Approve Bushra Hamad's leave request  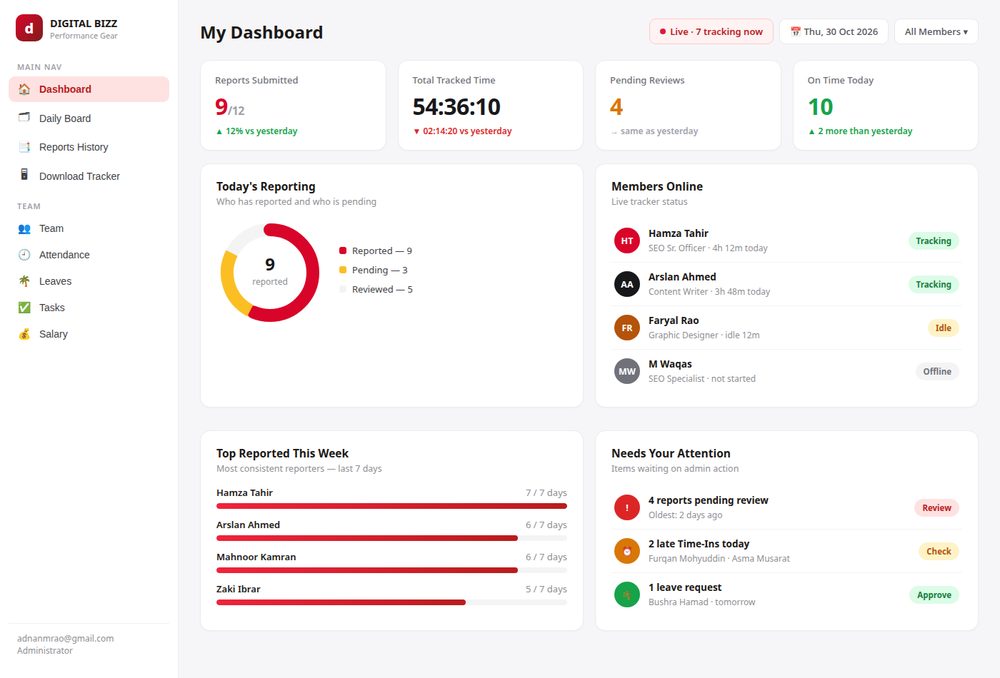934,594
